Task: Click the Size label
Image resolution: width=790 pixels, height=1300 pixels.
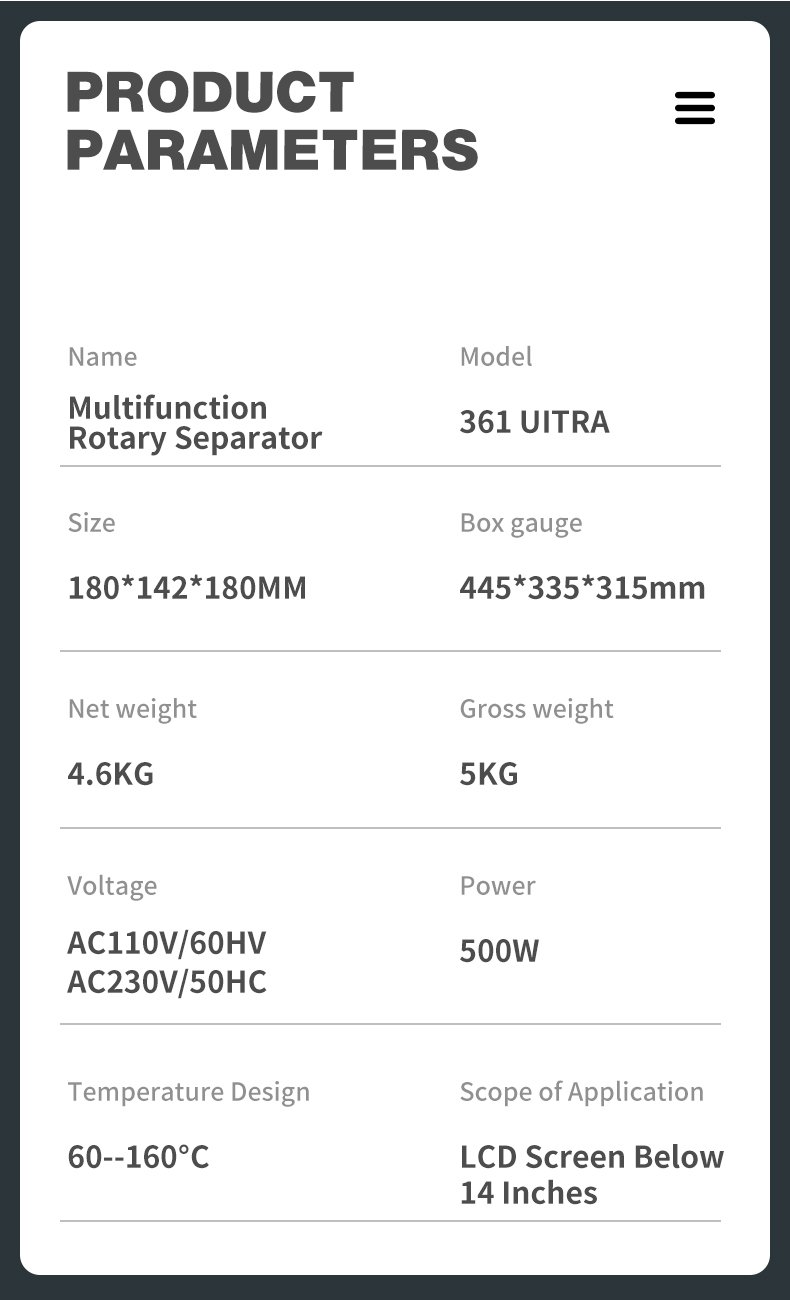Action: coord(91,523)
